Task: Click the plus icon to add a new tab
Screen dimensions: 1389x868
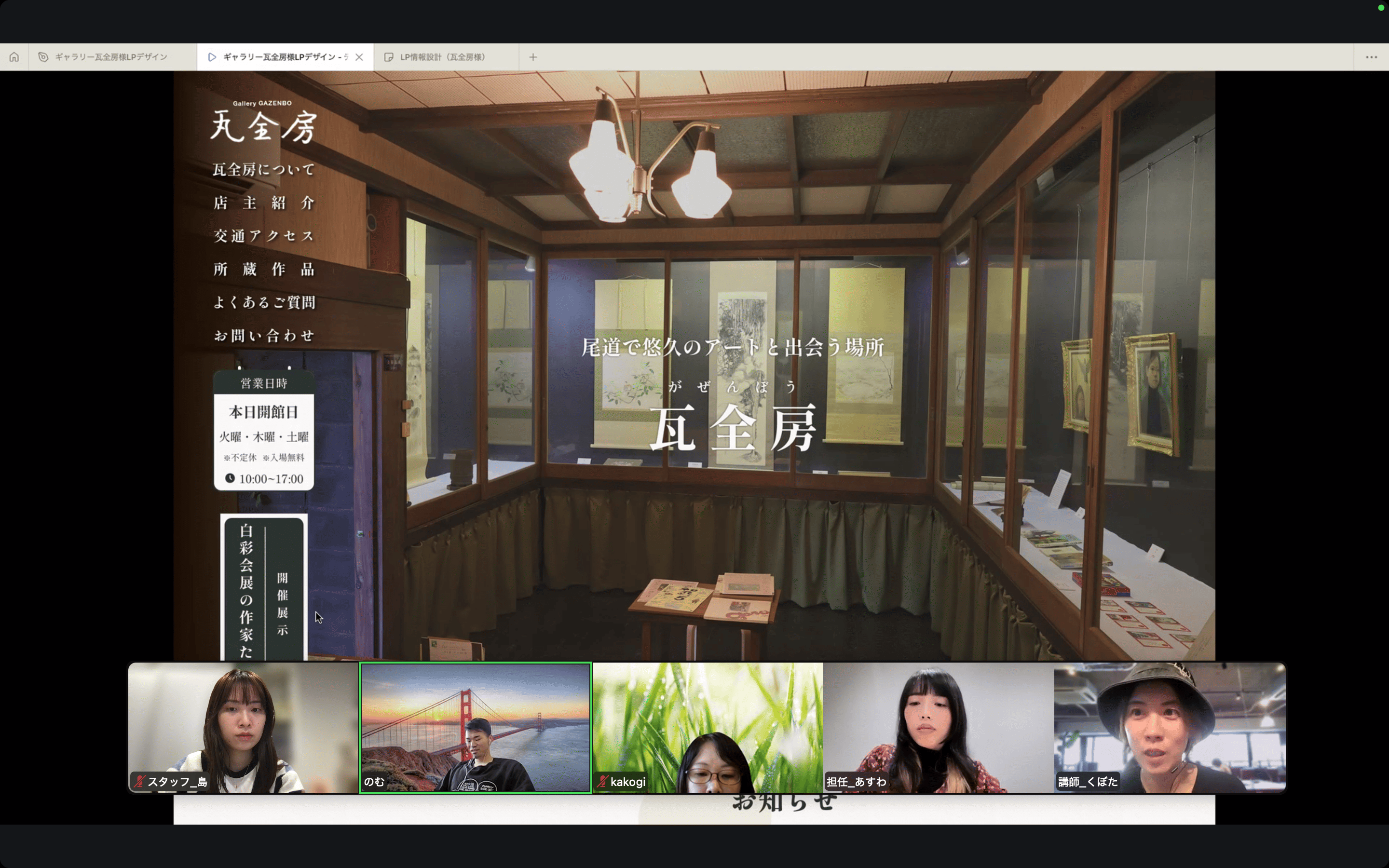Action: [532, 57]
